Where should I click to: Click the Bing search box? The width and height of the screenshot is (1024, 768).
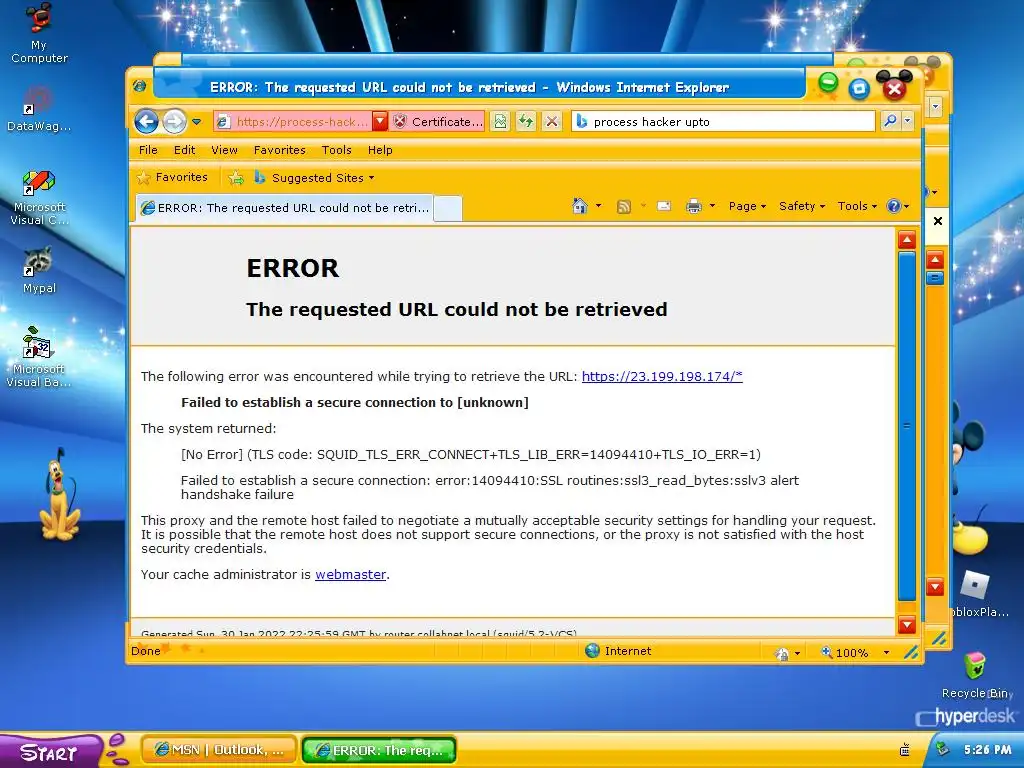tap(723, 121)
